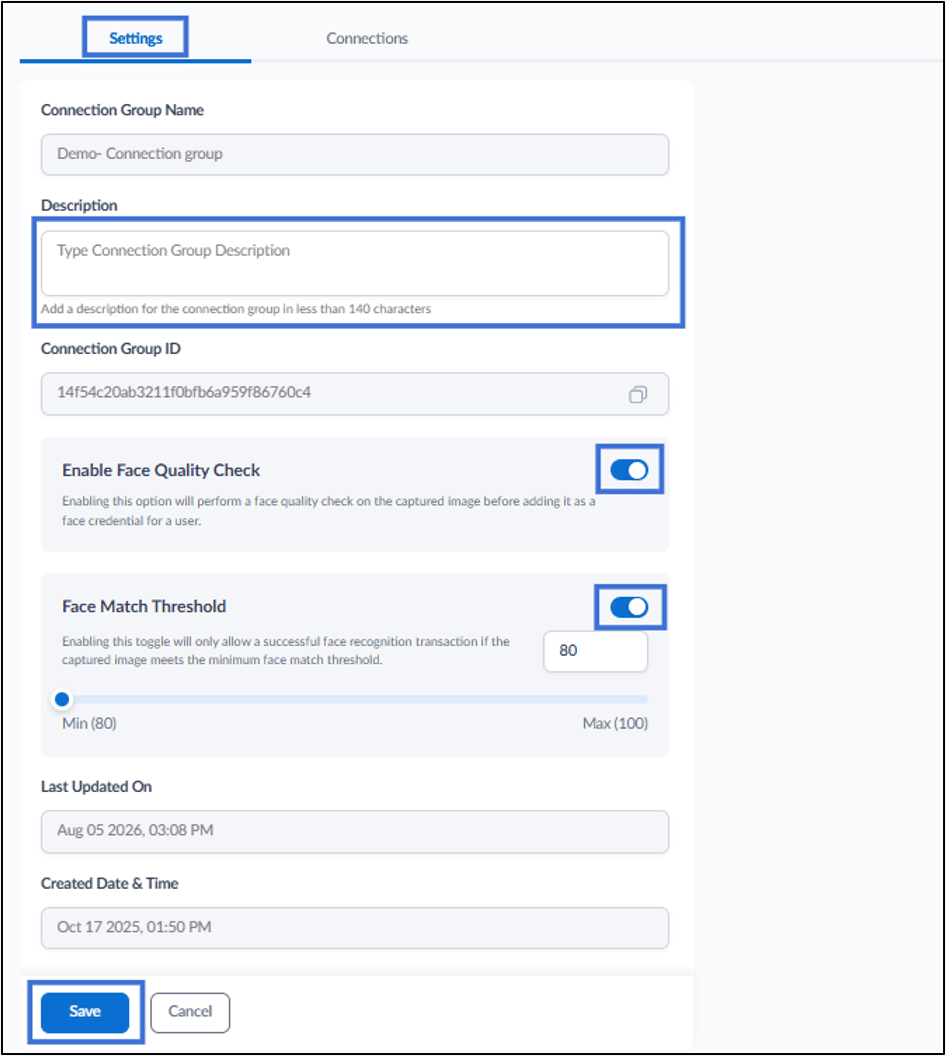Save the connection group settings
Screen dimensions: 946x1056
(85, 1012)
